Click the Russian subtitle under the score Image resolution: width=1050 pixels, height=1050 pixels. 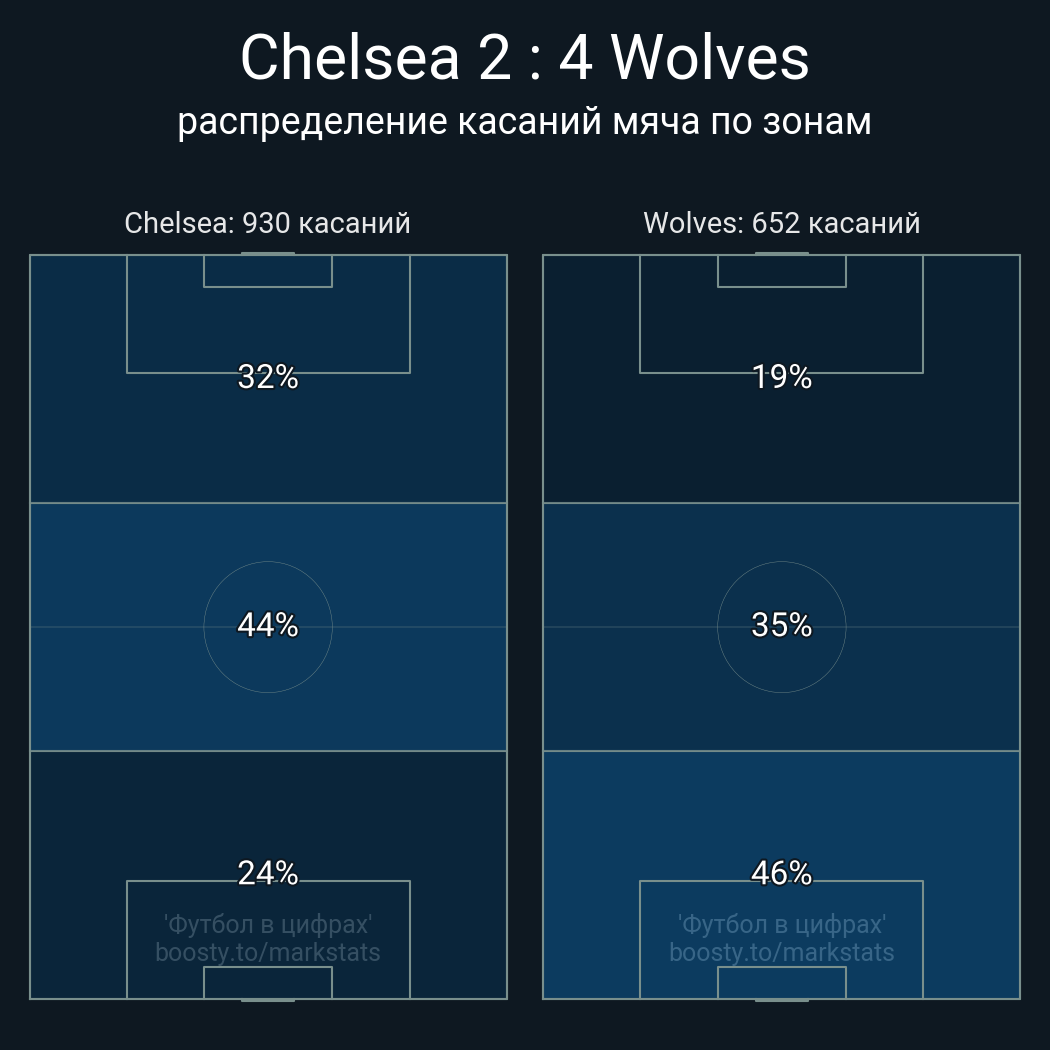click(524, 122)
